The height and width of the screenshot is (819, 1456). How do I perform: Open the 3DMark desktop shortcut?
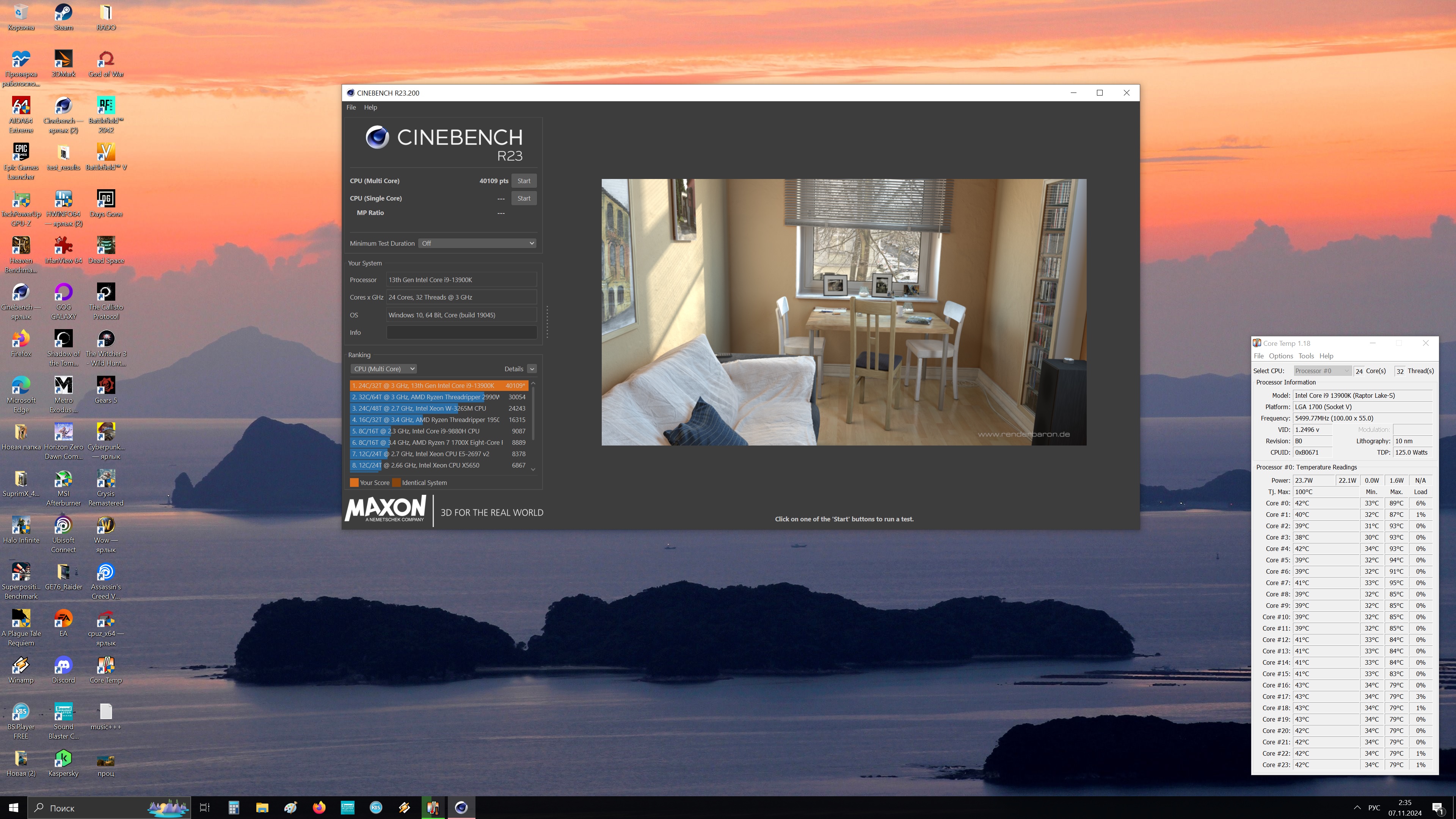[x=63, y=60]
